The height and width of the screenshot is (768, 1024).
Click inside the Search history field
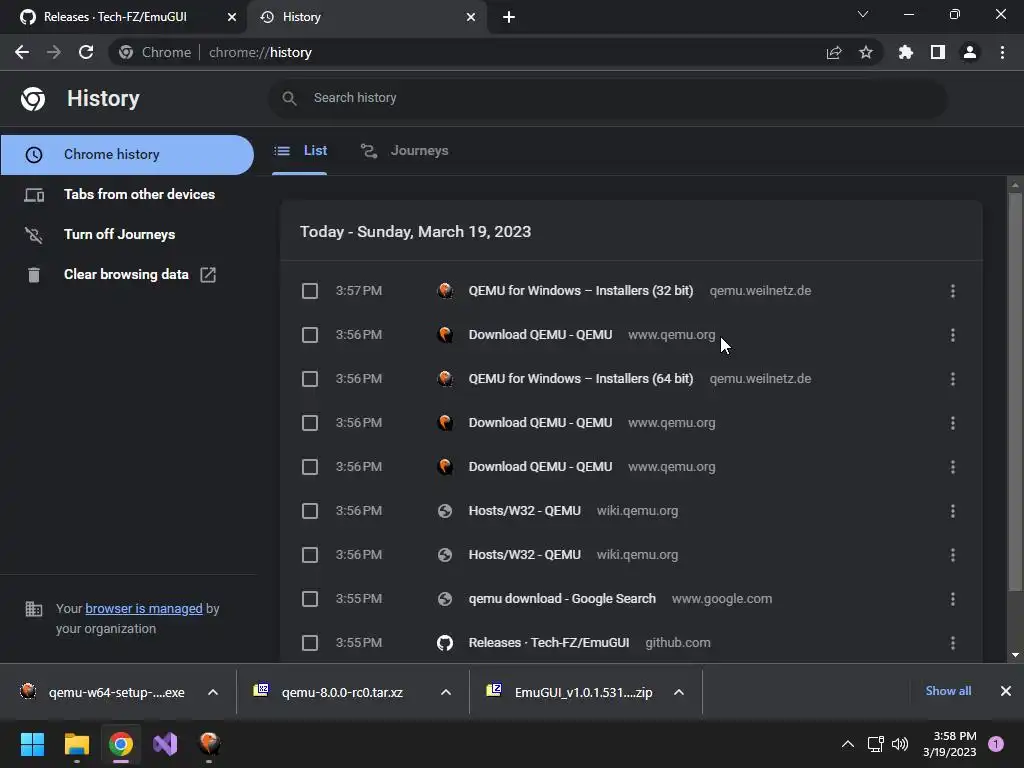(x=607, y=98)
